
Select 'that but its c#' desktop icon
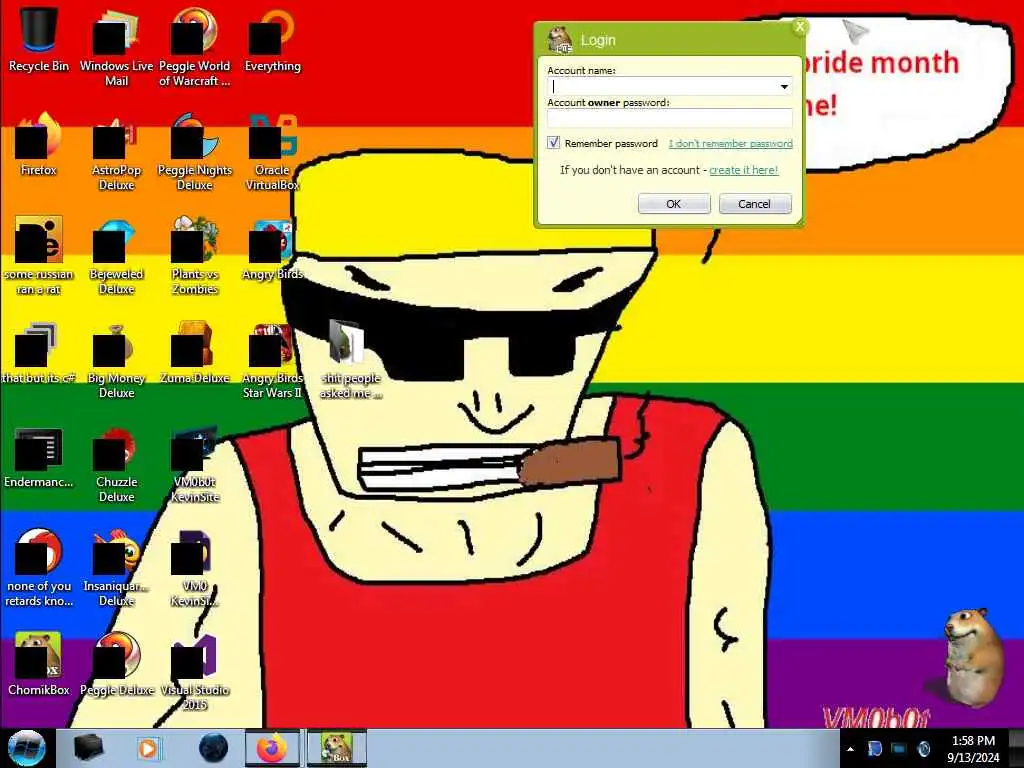pyautogui.click(x=39, y=351)
